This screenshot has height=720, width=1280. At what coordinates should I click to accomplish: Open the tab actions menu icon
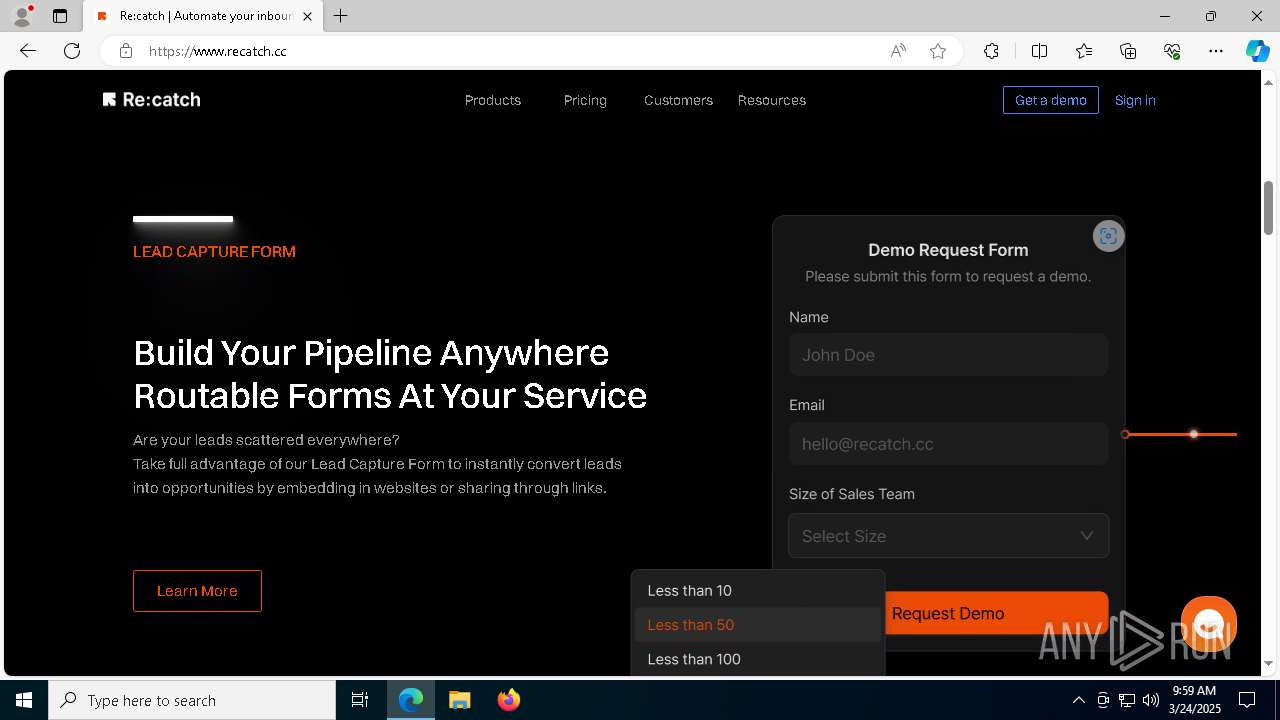[60, 16]
